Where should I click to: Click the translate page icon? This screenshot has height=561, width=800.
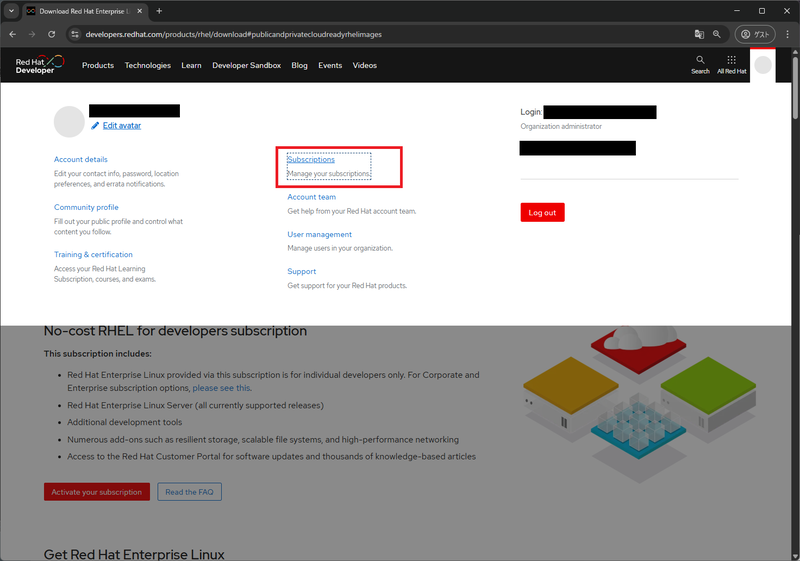tap(699, 34)
